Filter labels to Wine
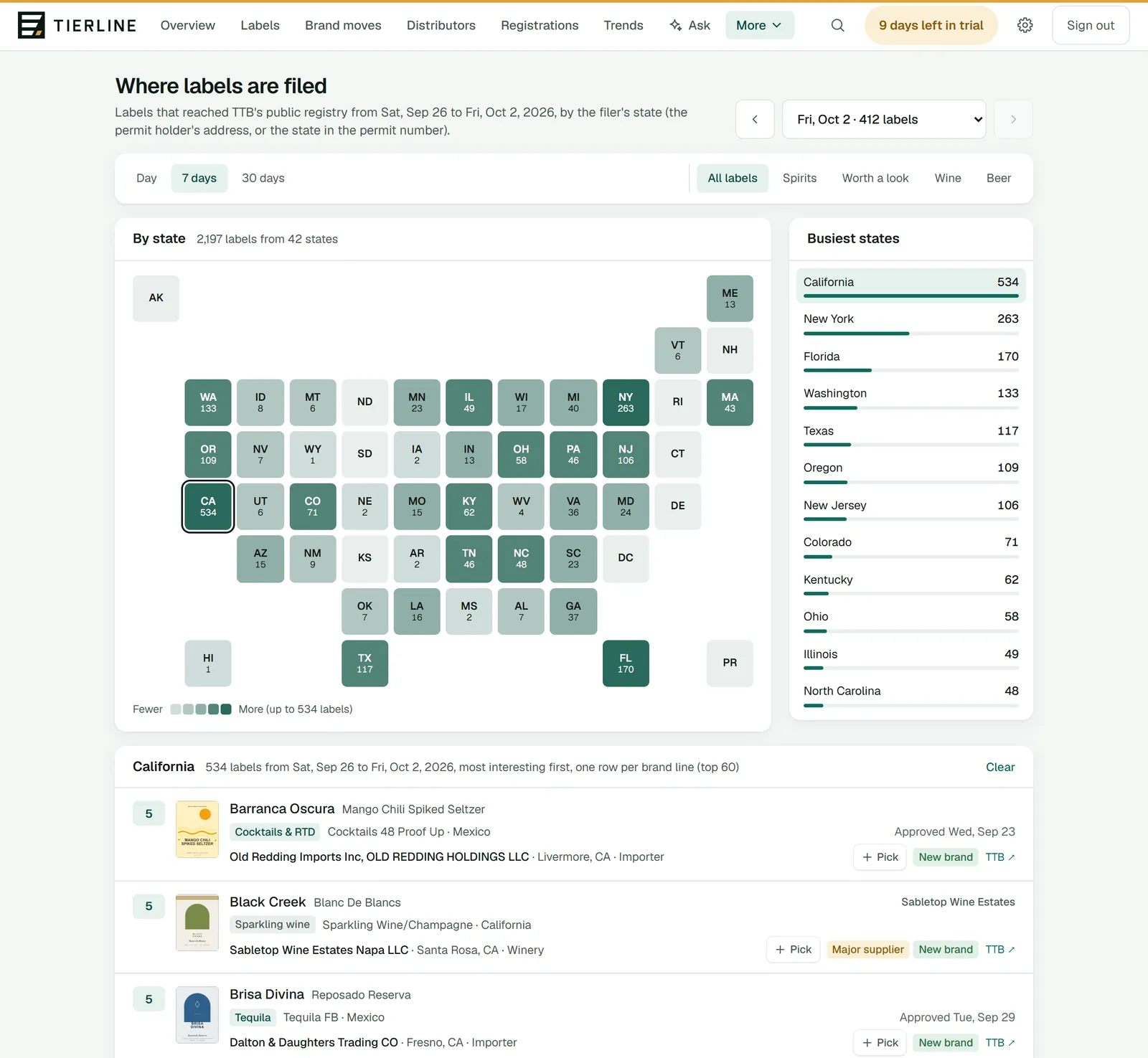1148x1058 pixels. (x=948, y=178)
